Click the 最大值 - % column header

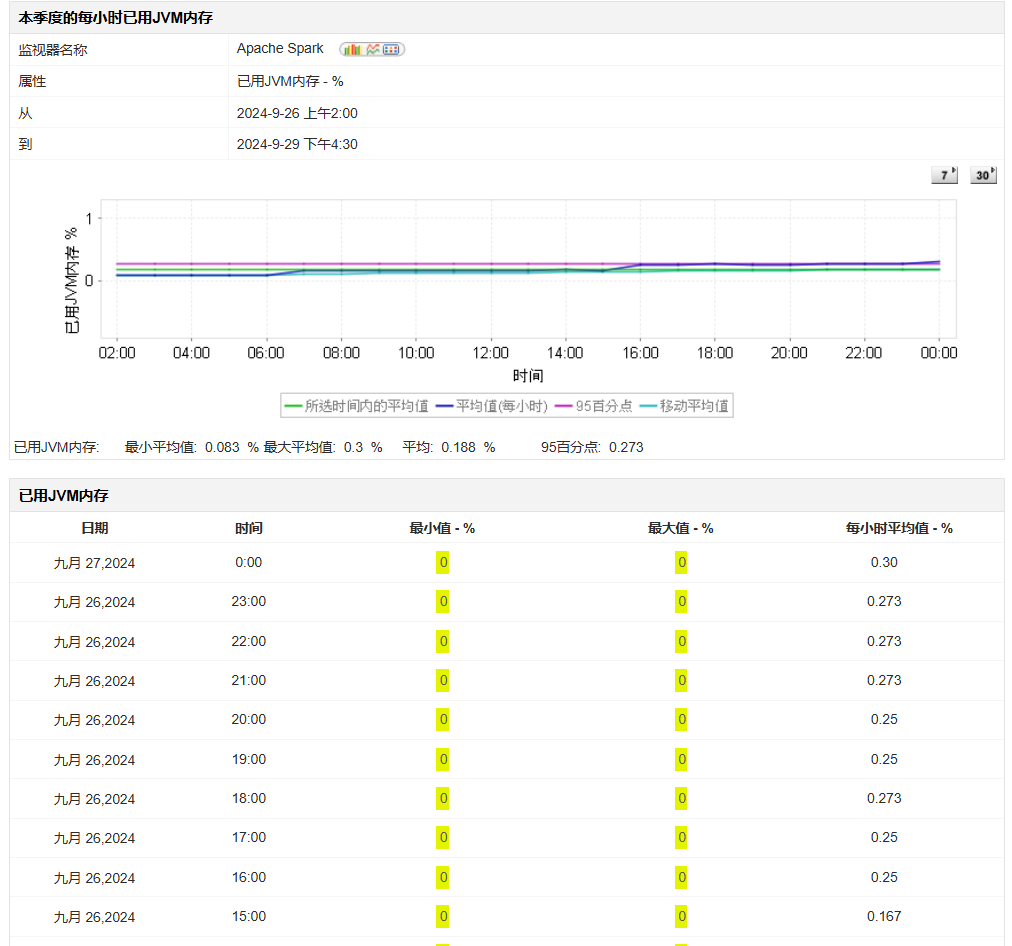pos(681,528)
